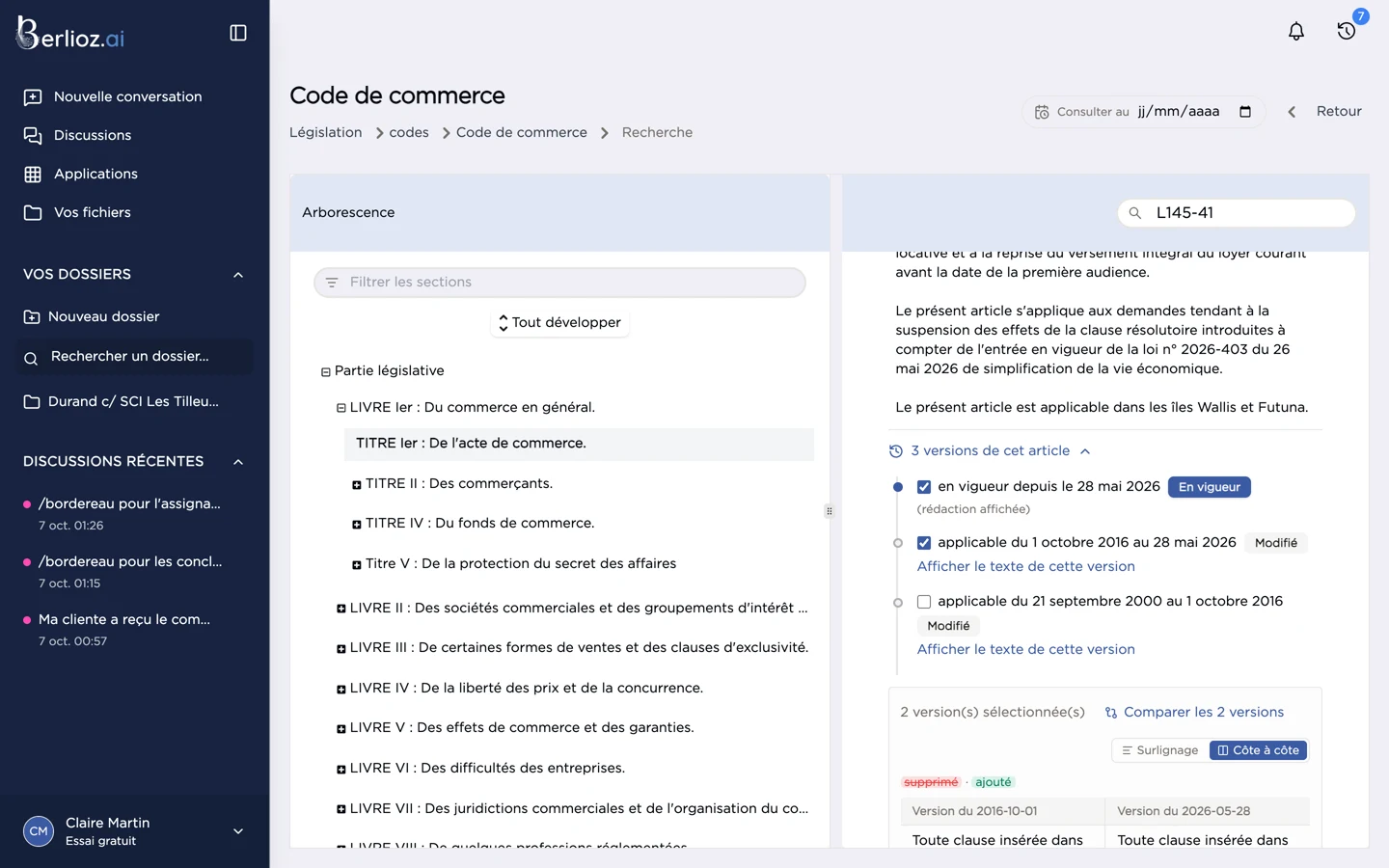Collapse the sidebar with the panel icon
Viewport: 1389px width, 868px height.
point(238,33)
